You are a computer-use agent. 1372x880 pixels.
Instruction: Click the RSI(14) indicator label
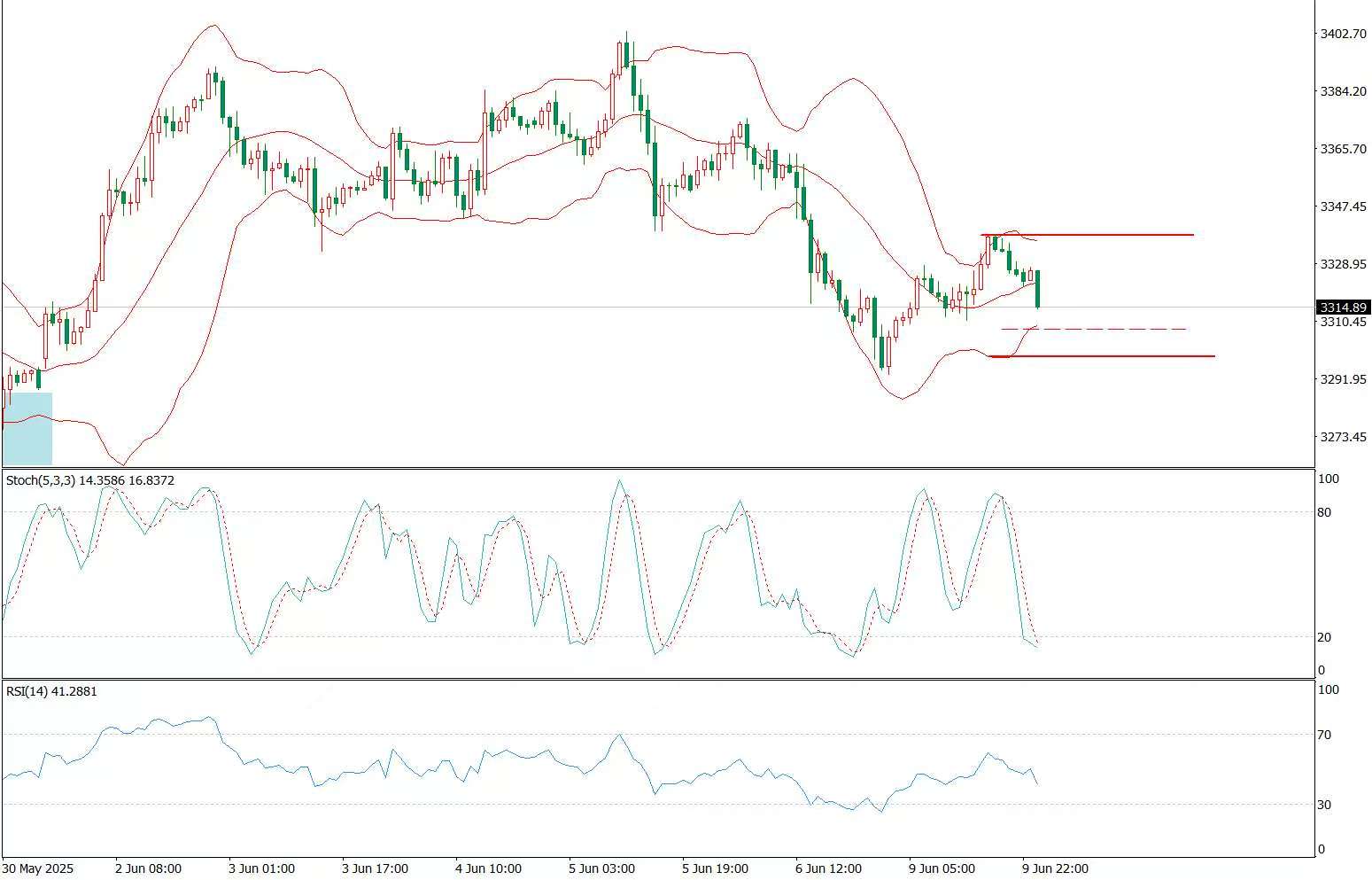click(x=51, y=691)
